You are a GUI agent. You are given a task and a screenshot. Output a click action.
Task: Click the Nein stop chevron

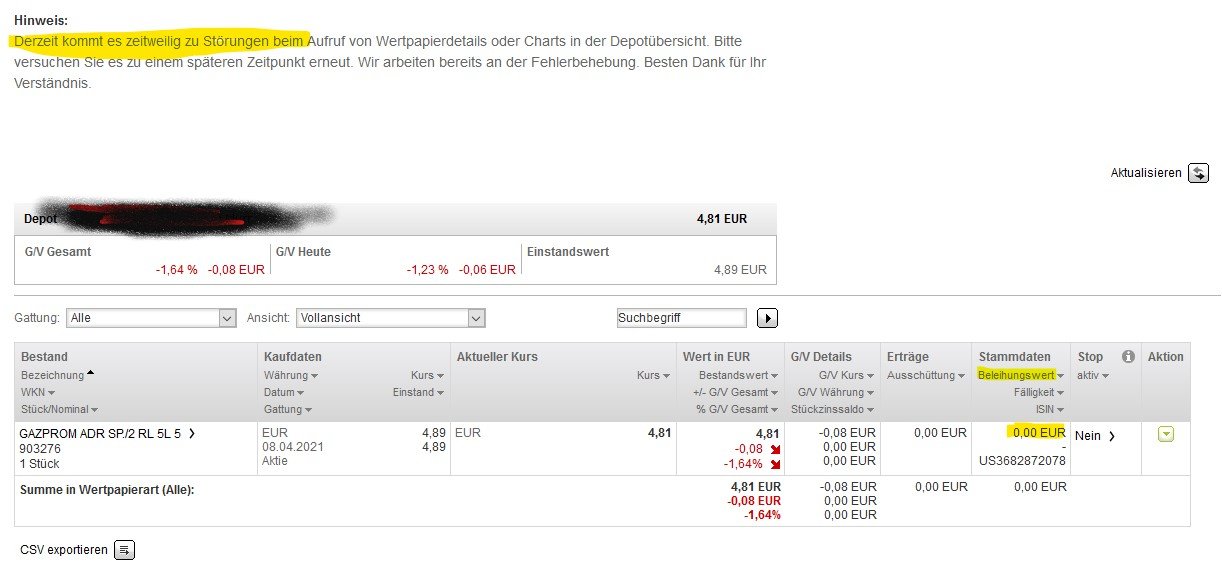[1110, 436]
